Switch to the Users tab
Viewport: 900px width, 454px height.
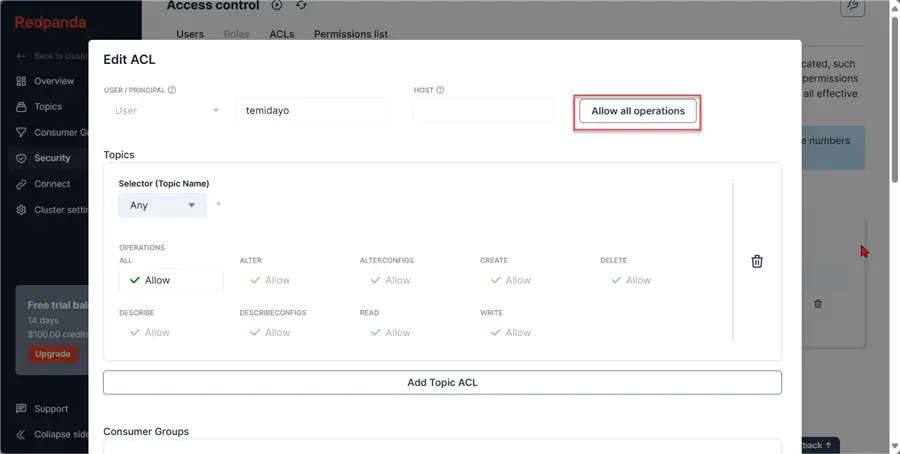click(190, 34)
